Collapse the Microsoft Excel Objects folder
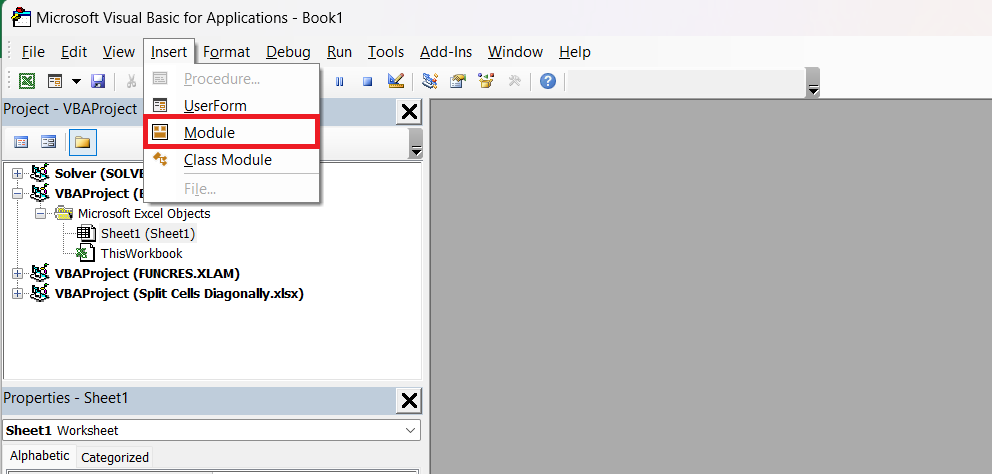992x474 pixels. click(x=40, y=214)
